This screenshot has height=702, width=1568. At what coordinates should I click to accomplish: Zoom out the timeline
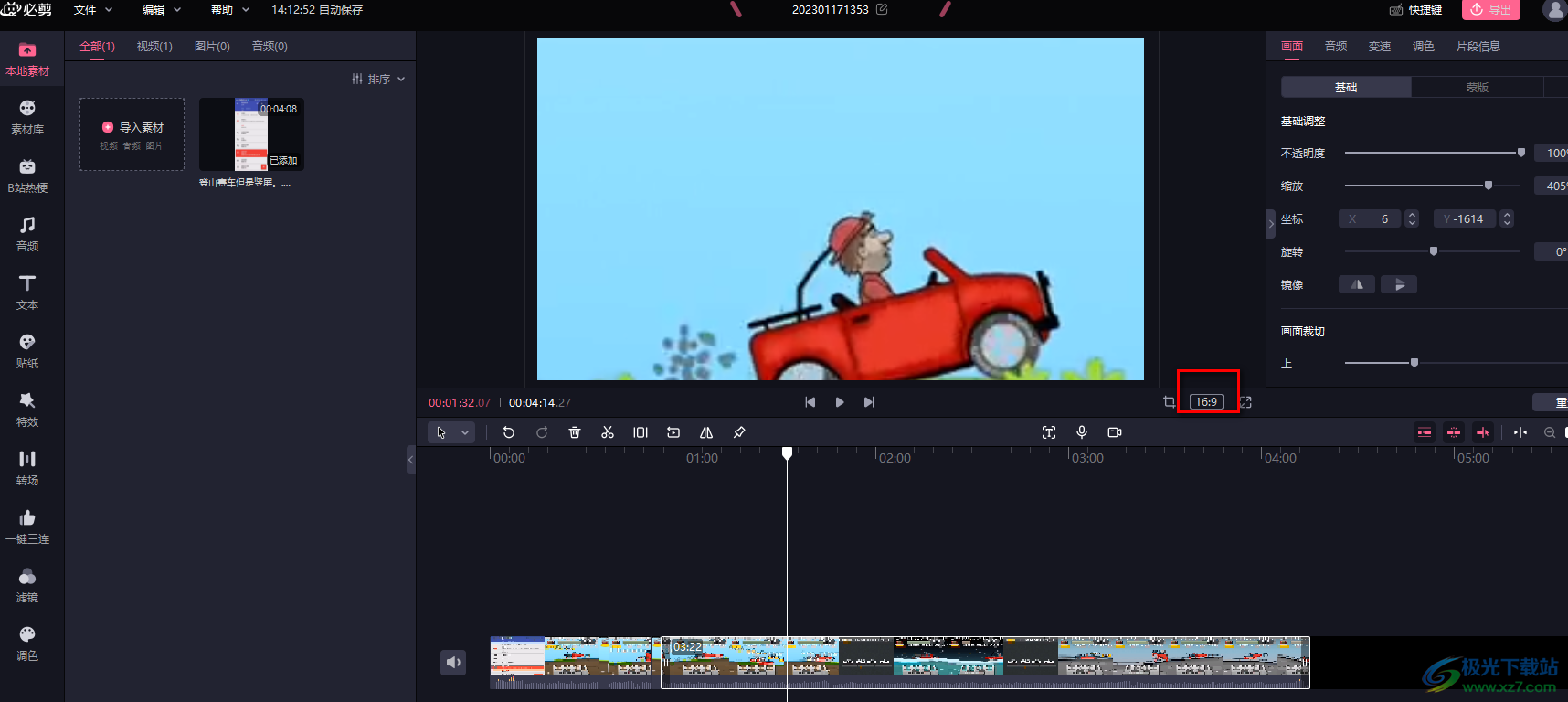[x=1550, y=432]
